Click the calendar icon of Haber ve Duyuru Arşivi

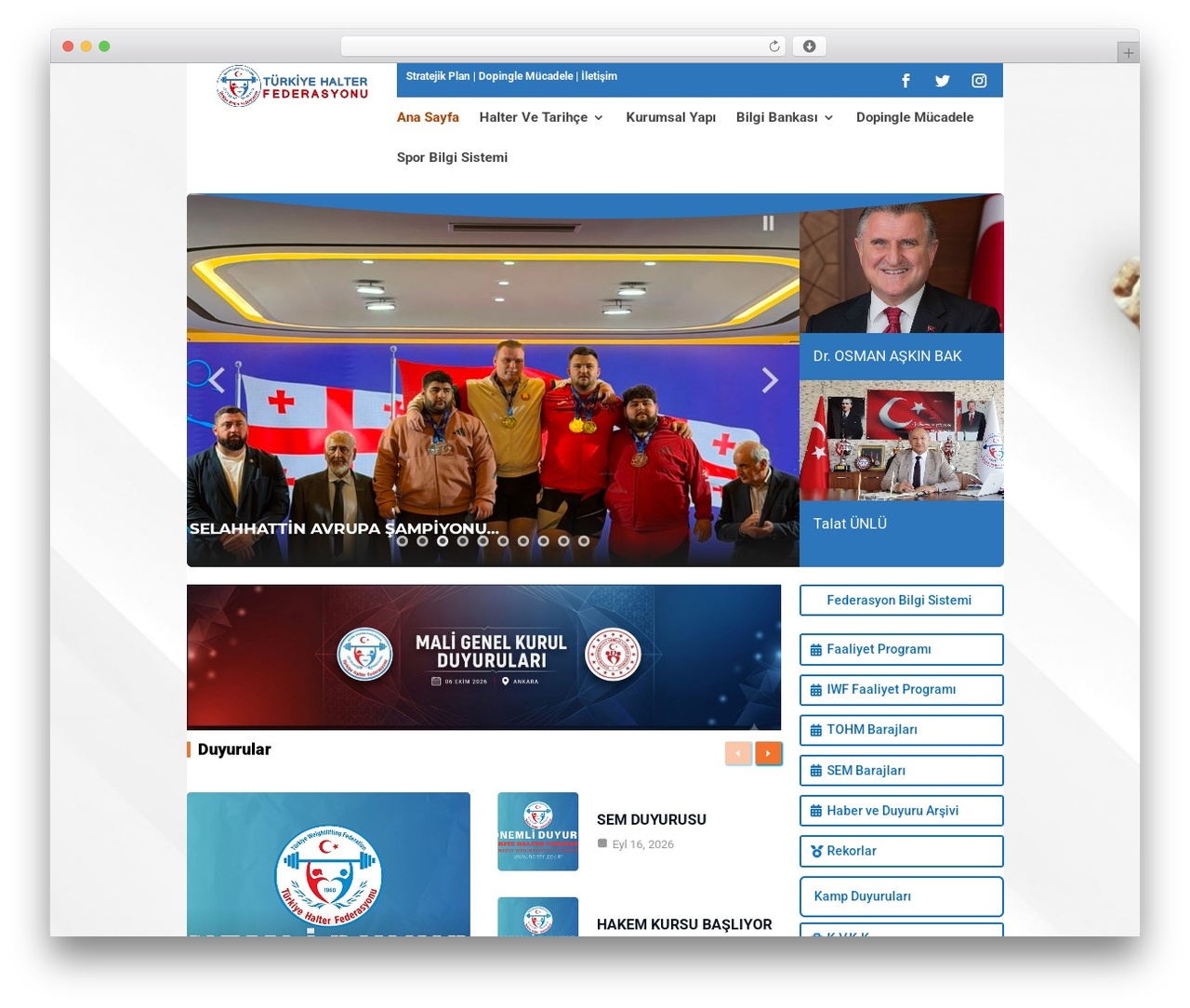(x=815, y=811)
